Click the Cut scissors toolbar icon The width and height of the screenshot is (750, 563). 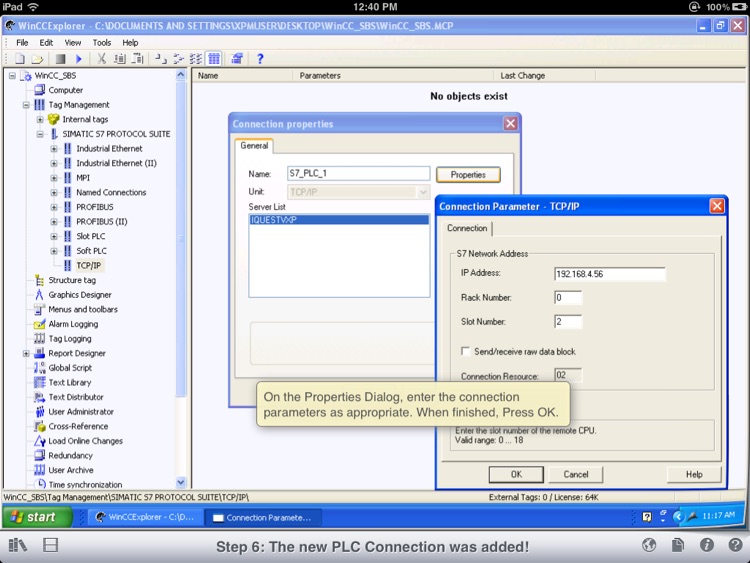point(101,59)
